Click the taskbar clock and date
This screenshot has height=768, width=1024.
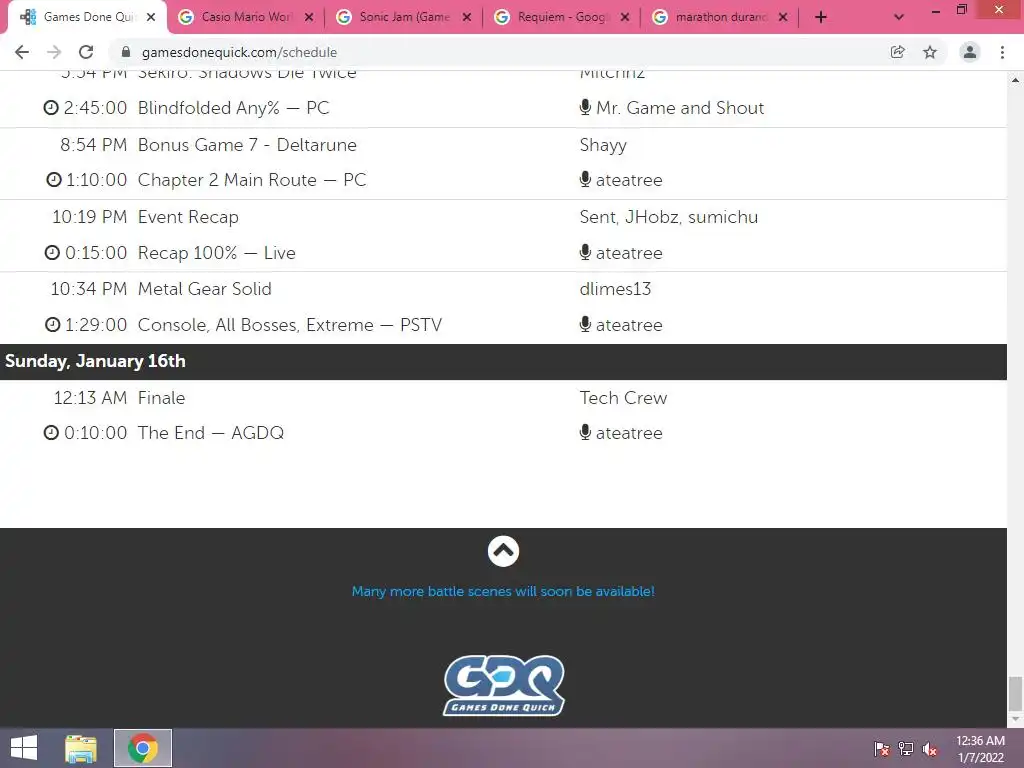(980, 748)
